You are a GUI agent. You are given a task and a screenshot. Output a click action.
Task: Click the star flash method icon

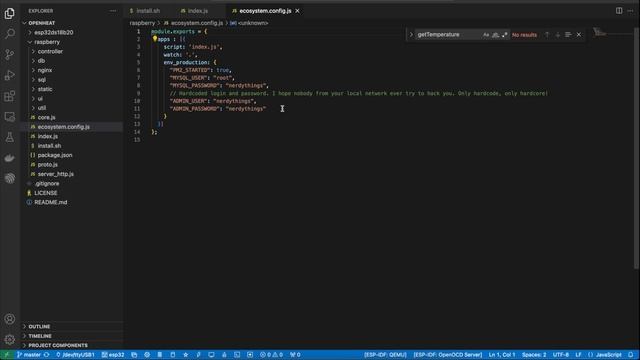click(x=185, y=355)
